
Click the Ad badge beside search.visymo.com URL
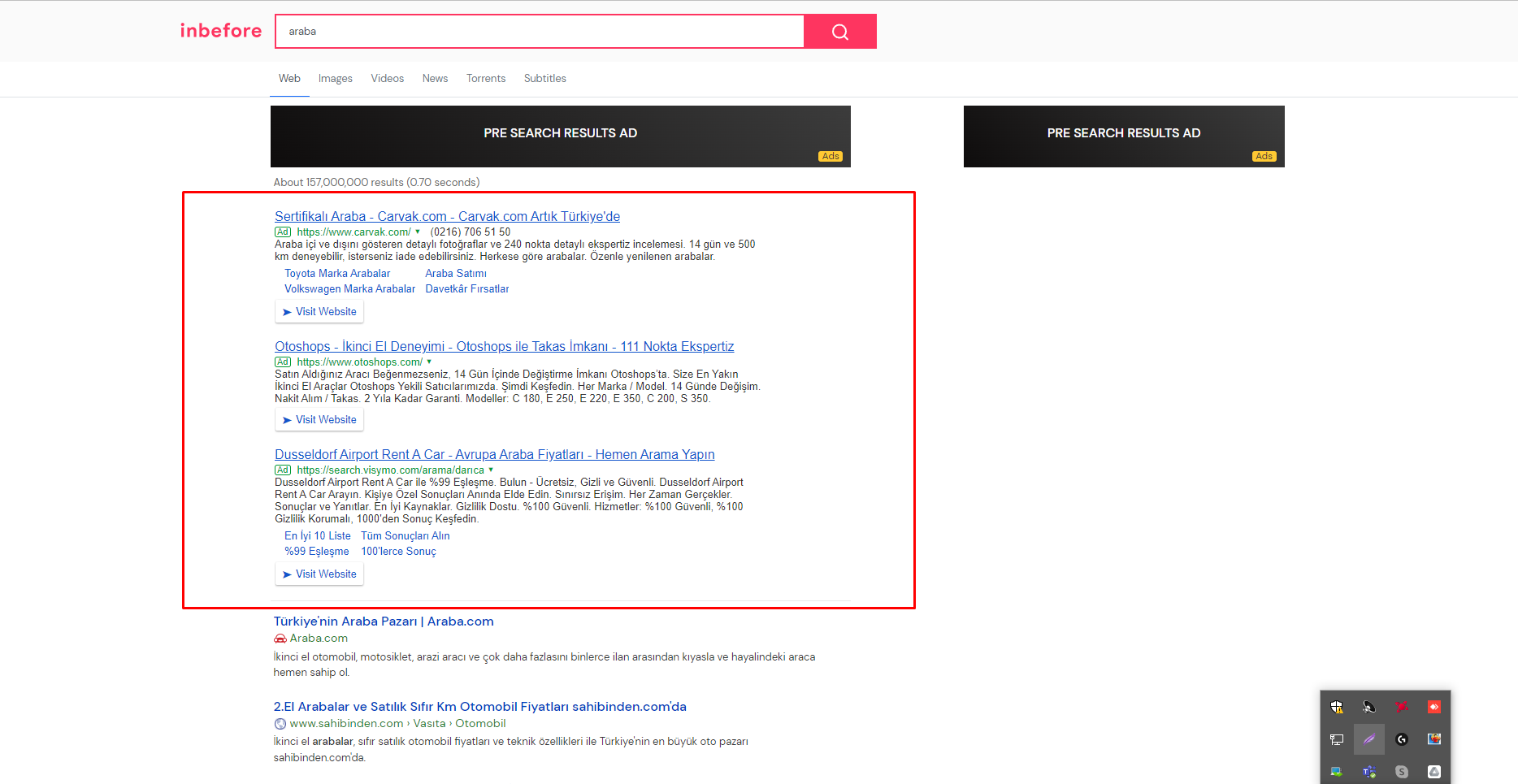coord(283,470)
